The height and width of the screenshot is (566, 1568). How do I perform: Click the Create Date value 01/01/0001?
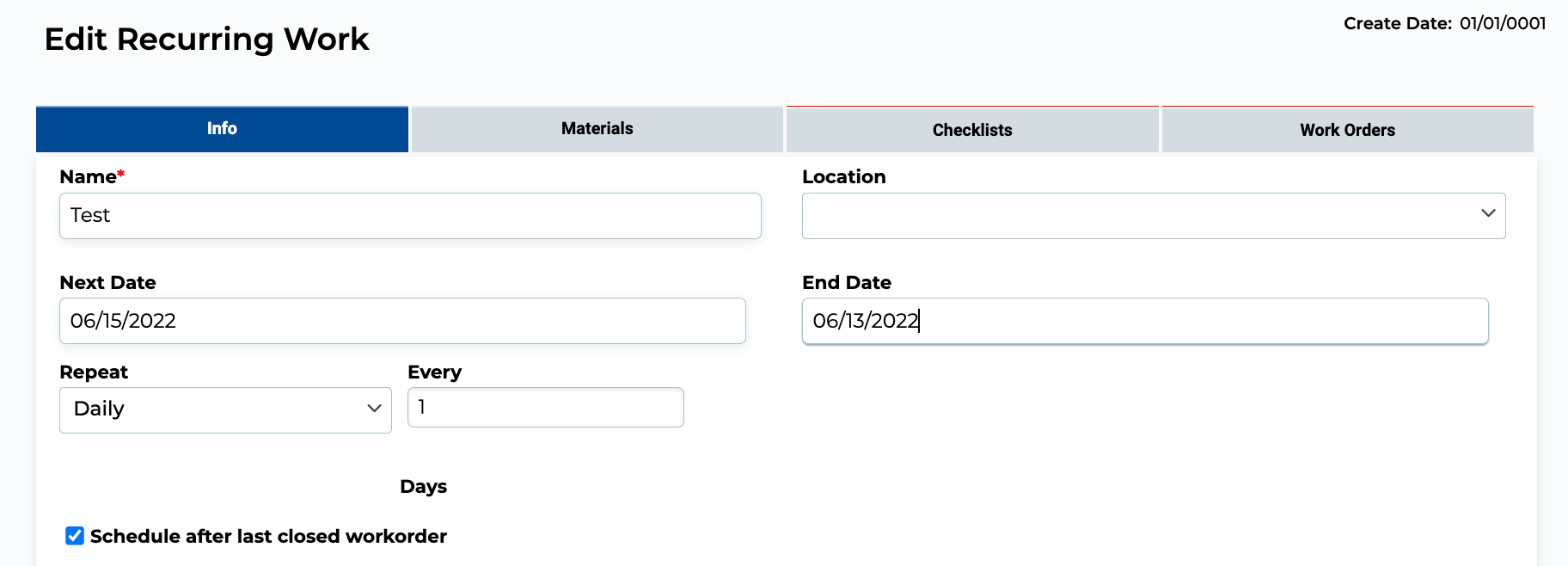pos(1503,23)
